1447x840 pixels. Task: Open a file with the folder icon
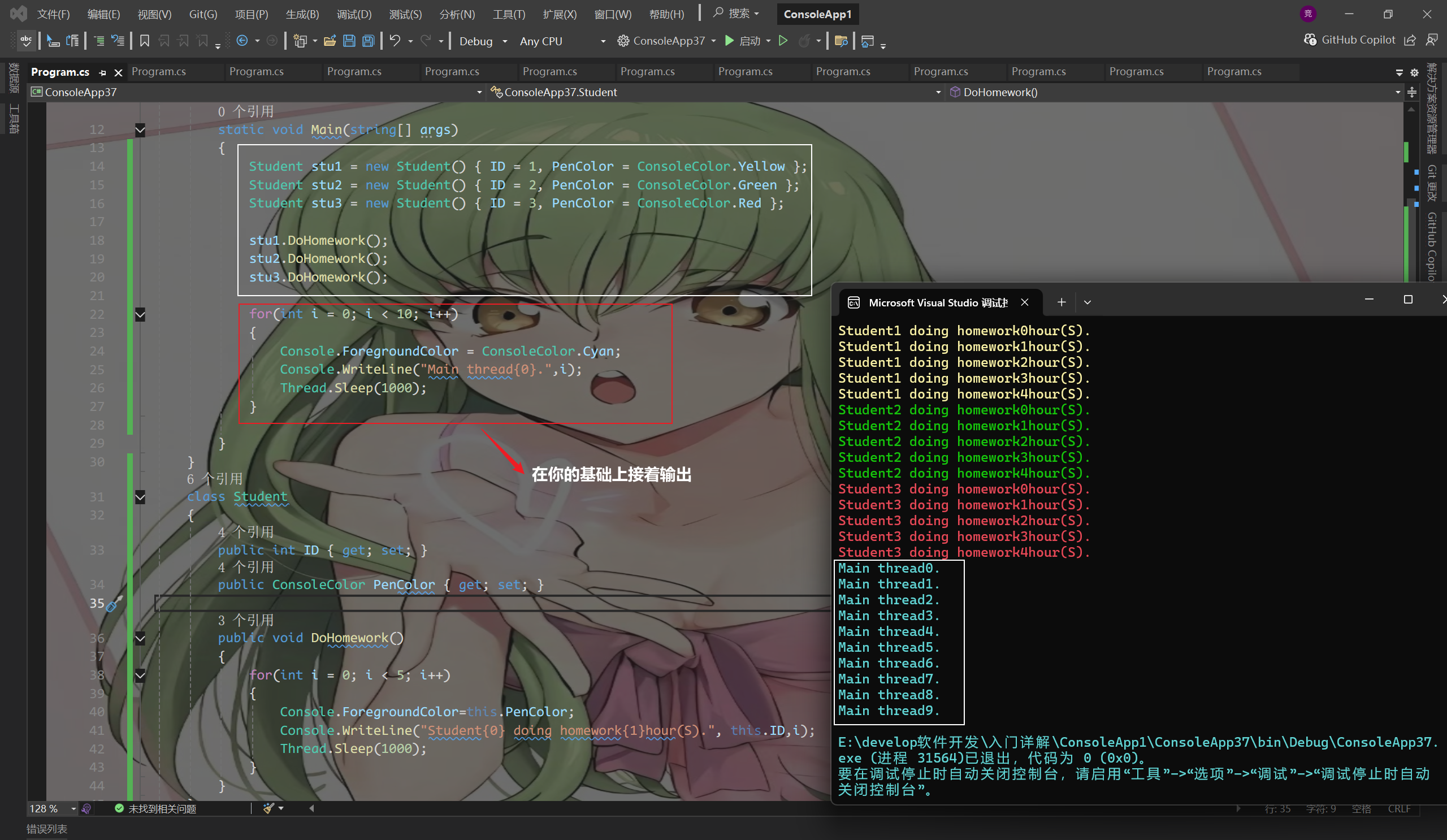coord(330,41)
